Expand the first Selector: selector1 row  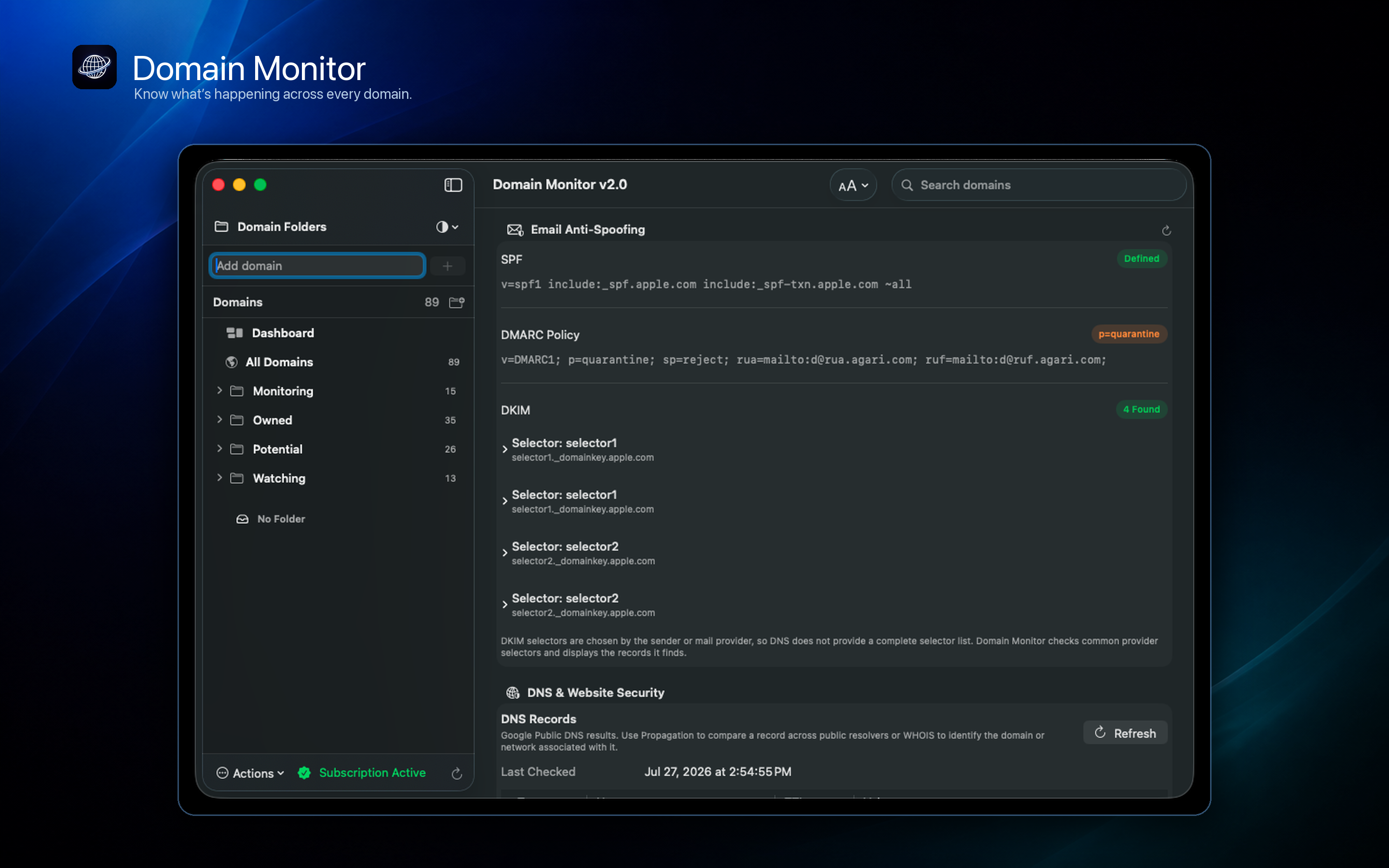505,449
